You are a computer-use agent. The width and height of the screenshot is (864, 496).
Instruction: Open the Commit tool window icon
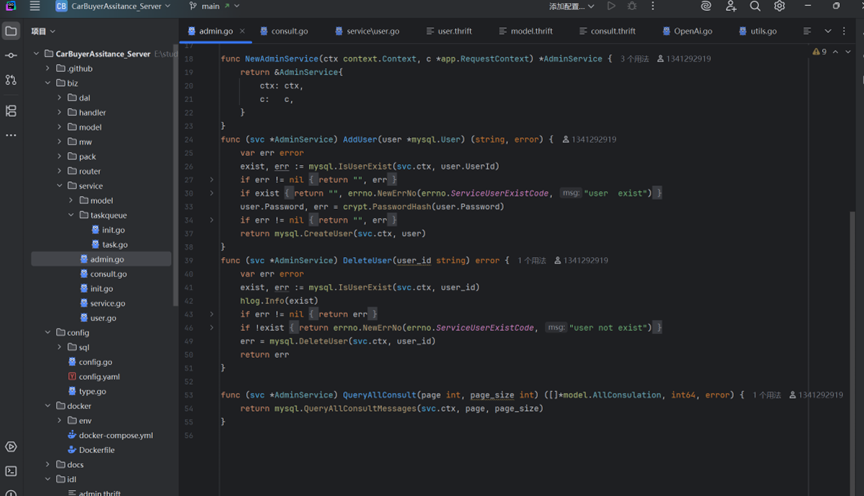click(10, 56)
